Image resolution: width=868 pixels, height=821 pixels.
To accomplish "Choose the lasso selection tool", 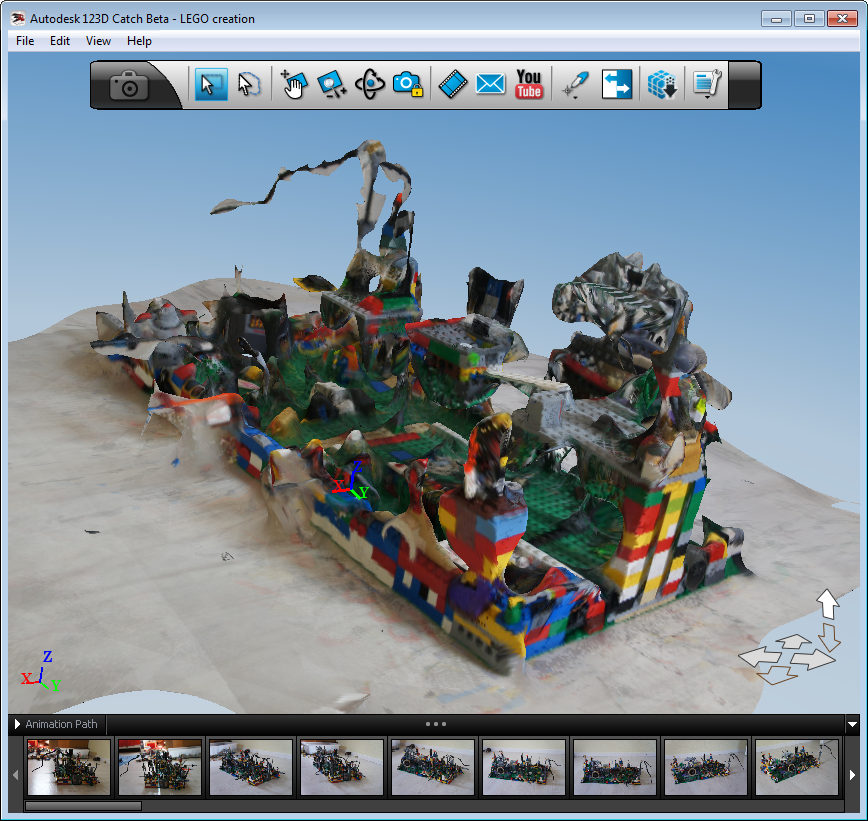I will 249,85.
